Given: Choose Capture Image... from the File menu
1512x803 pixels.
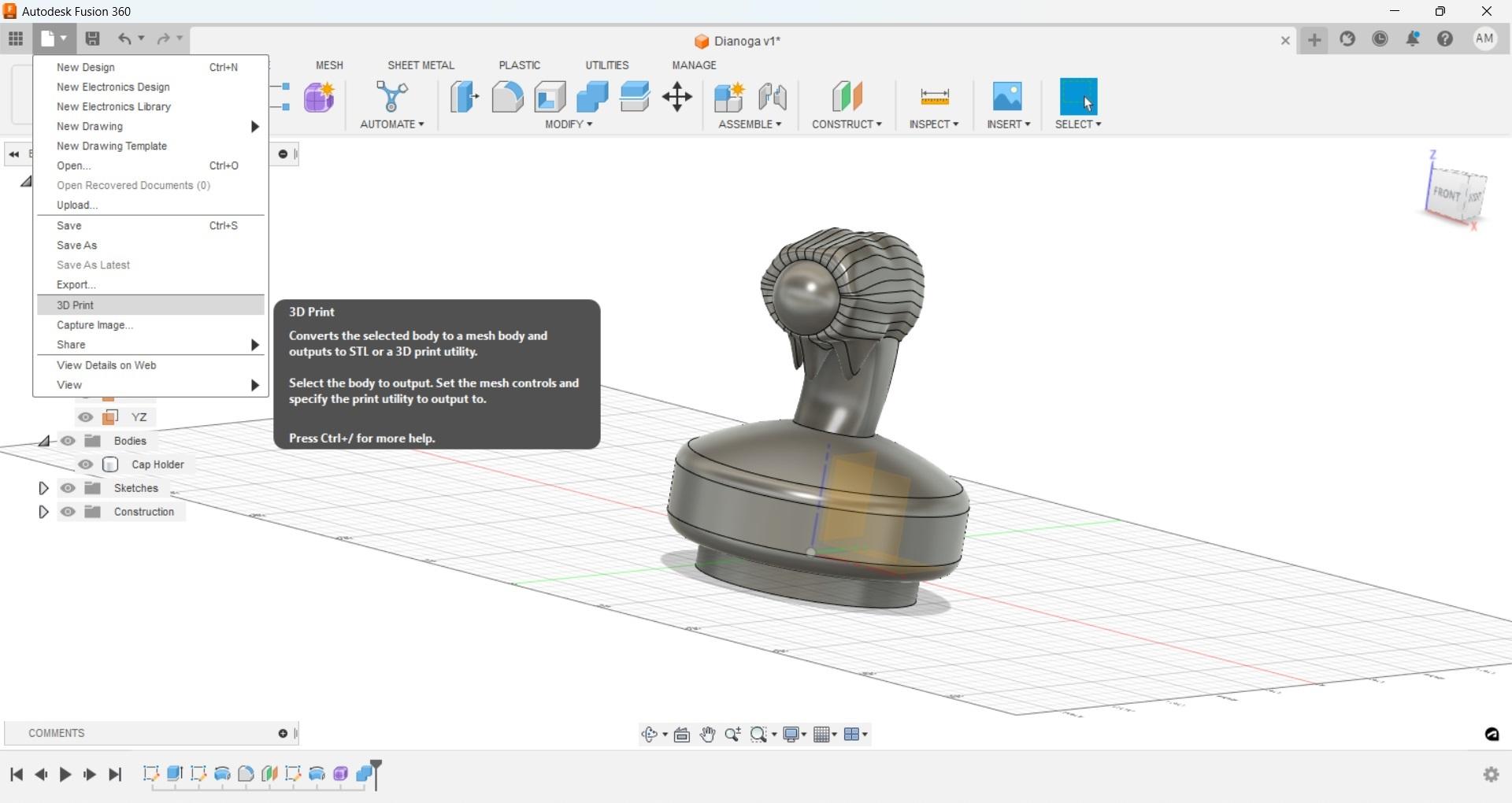Looking at the screenshot, I should click(x=150, y=325).
